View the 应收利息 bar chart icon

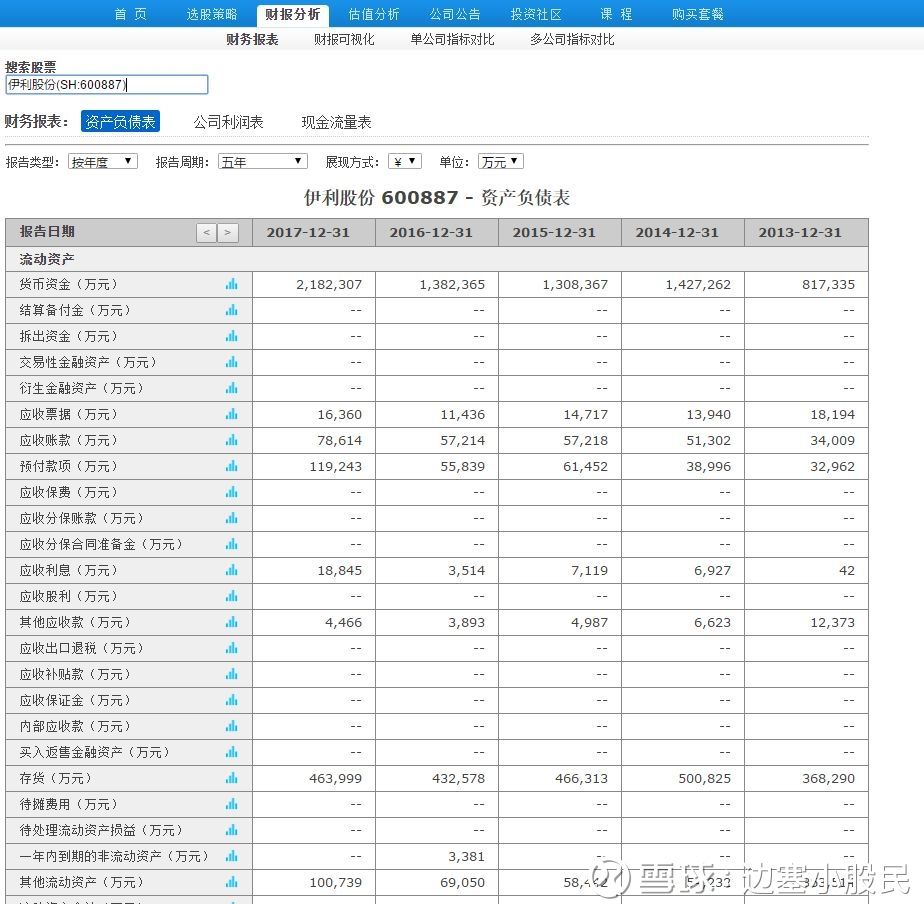(231, 570)
